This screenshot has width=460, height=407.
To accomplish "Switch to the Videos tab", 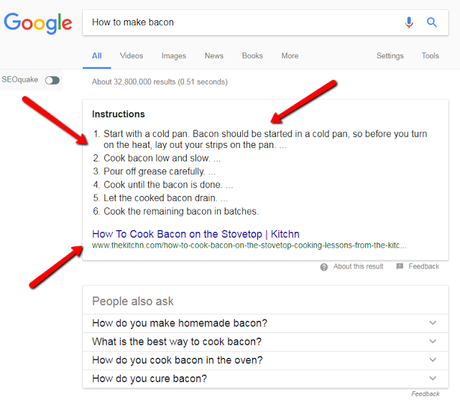I will pos(131,56).
